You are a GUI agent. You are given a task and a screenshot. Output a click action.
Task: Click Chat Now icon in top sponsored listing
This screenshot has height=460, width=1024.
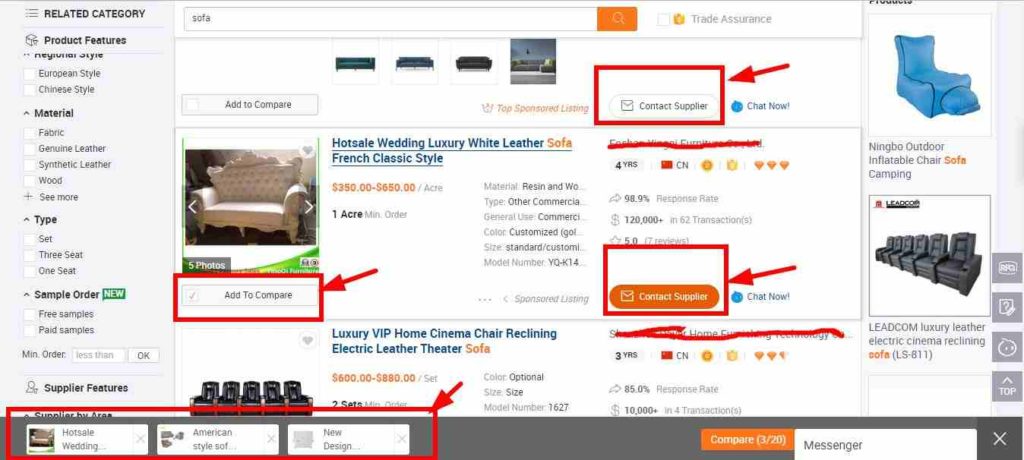737,106
